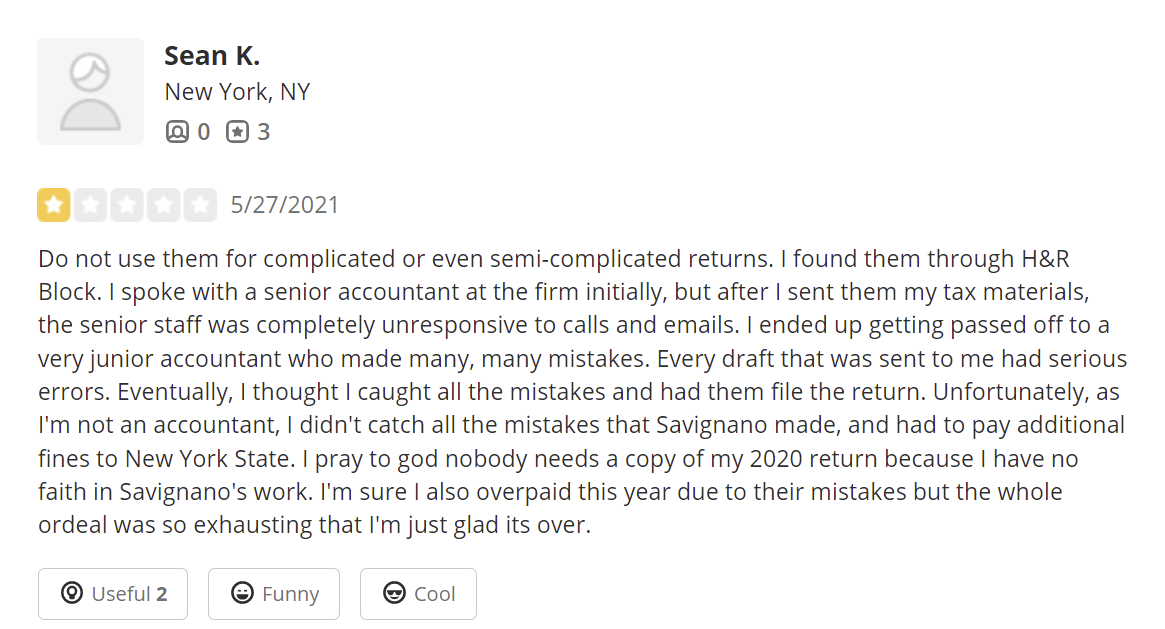Screen dimensions: 1165x629
Task: Select the fifth empty rating star
Action: 200,205
